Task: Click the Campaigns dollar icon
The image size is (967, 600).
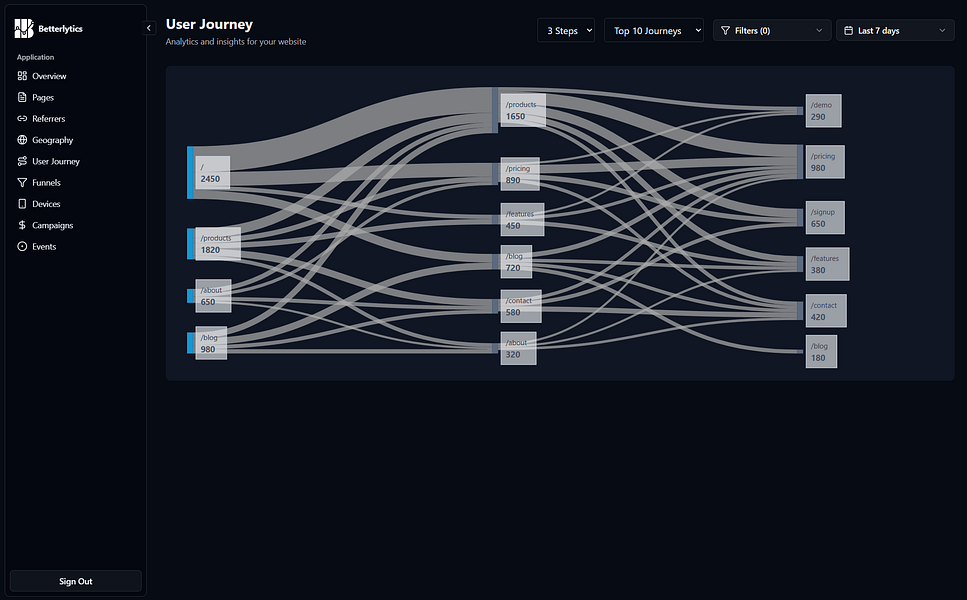Action: coord(22,225)
